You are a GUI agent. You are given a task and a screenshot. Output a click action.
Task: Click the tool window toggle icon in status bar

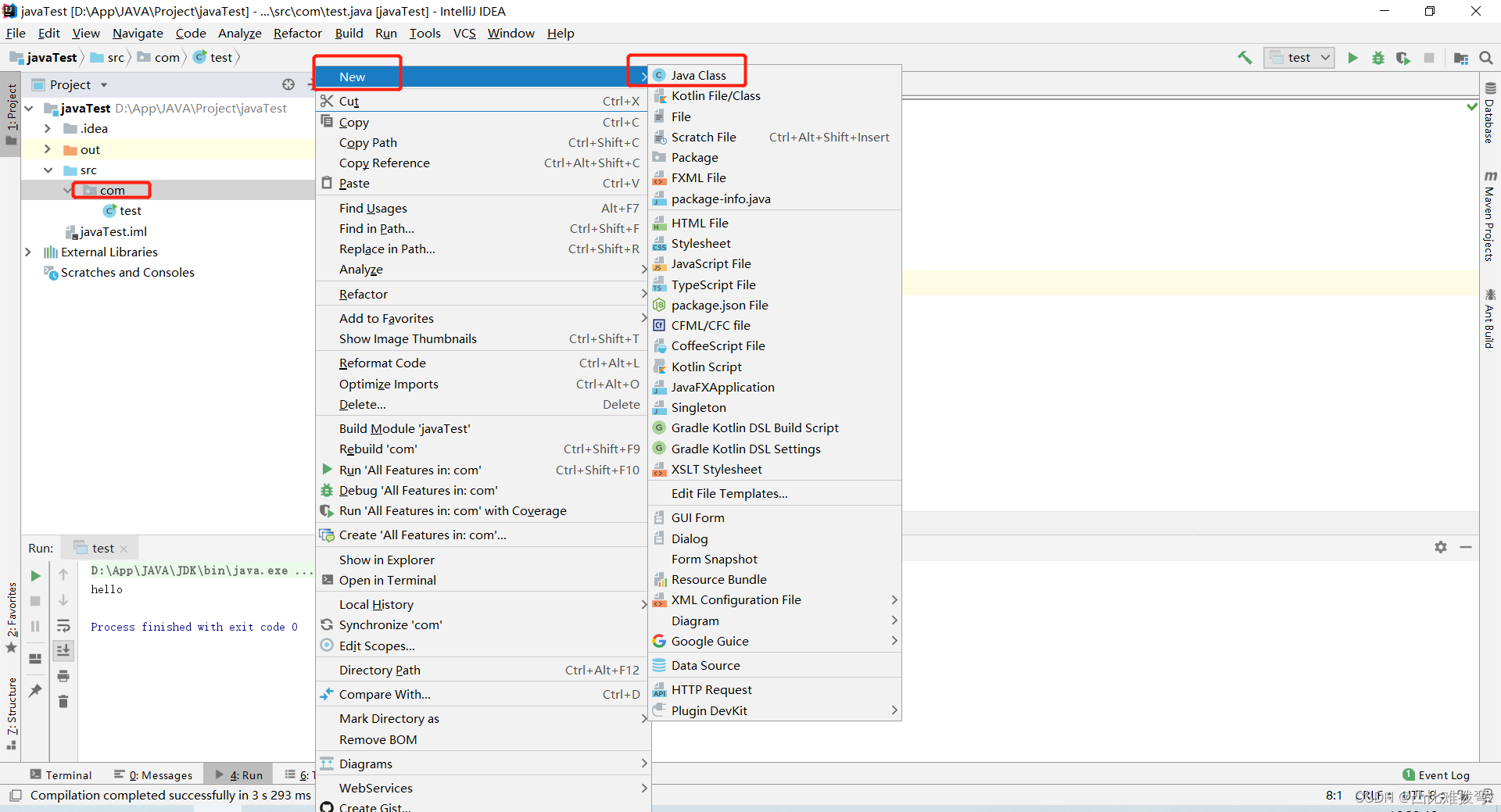(15, 796)
